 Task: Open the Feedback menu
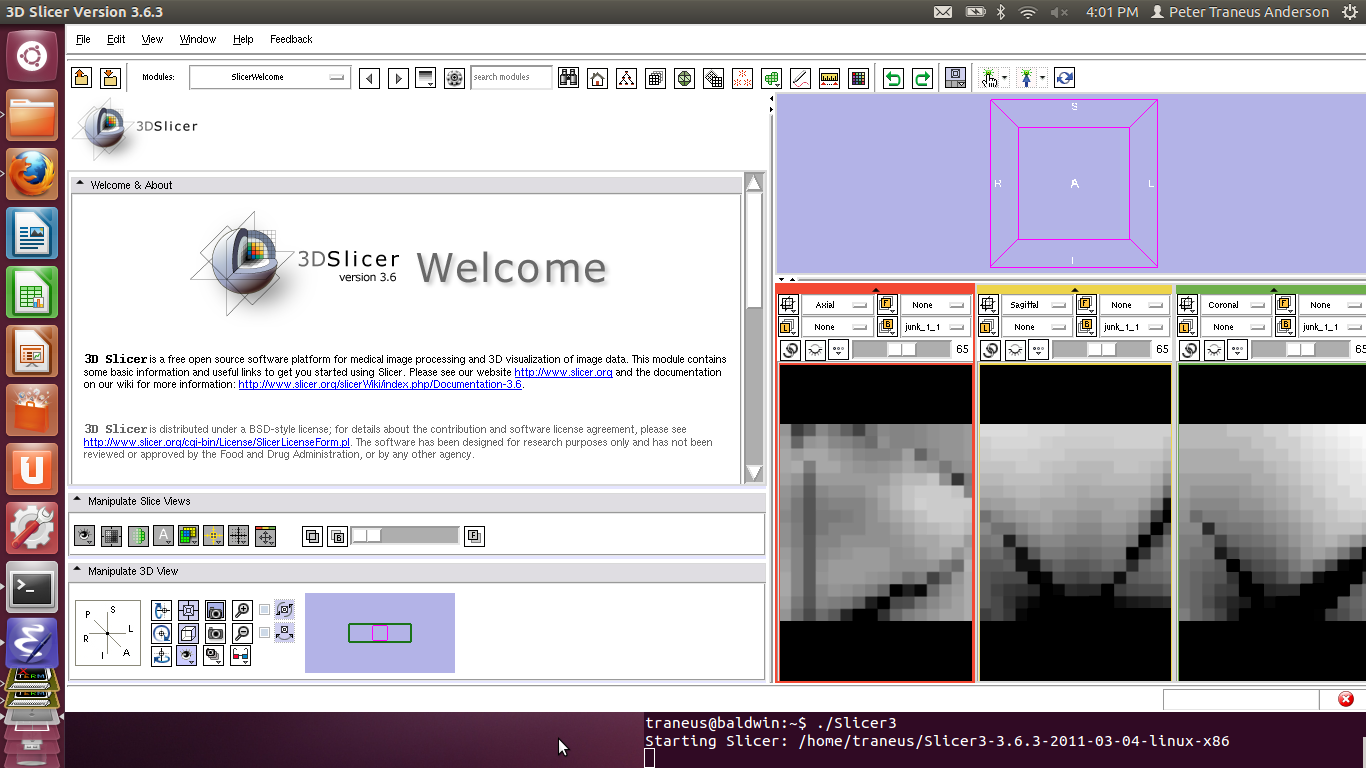click(x=291, y=39)
